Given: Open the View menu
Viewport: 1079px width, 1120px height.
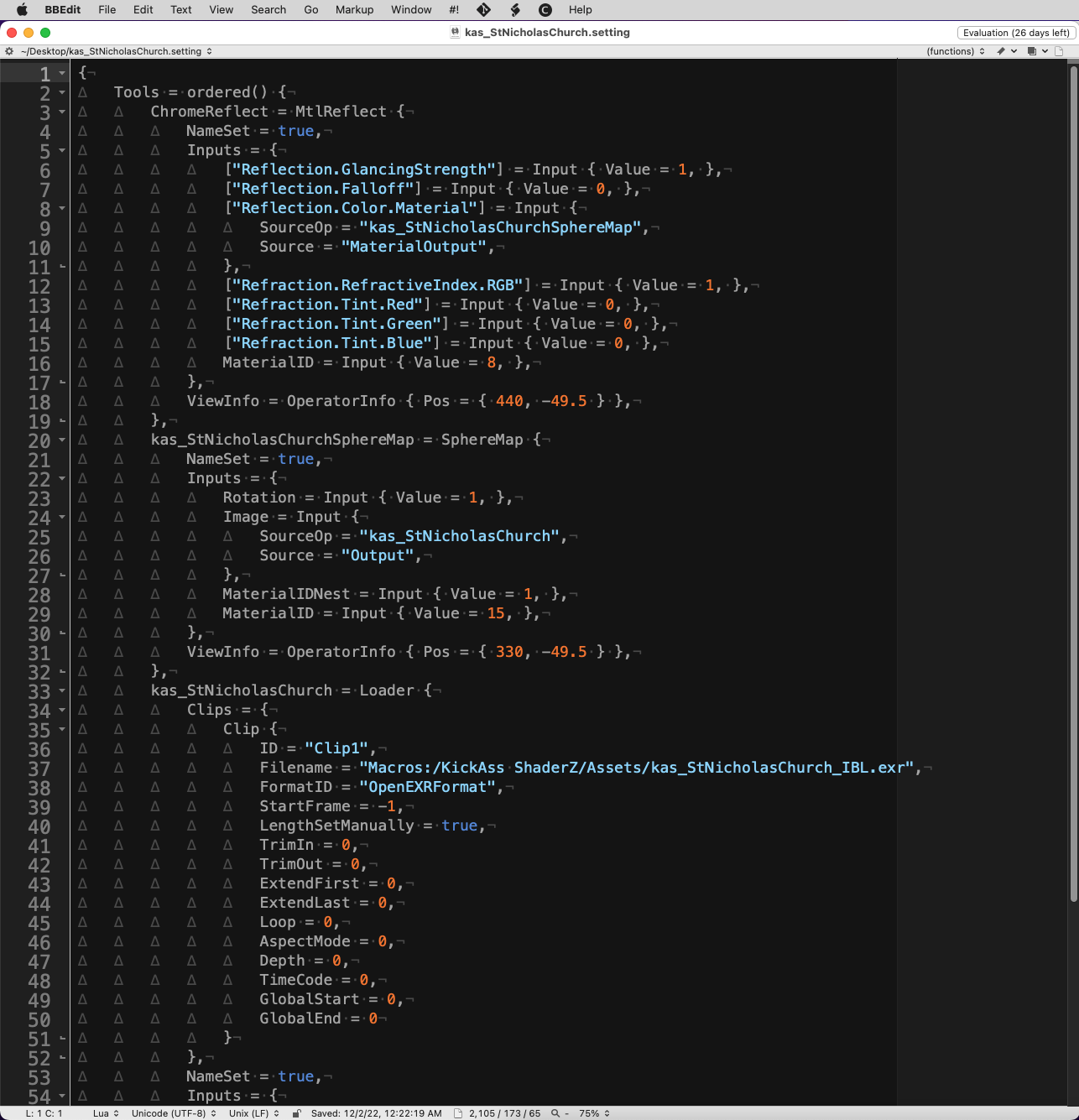Looking at the screenshot, I should pos(222,10).
